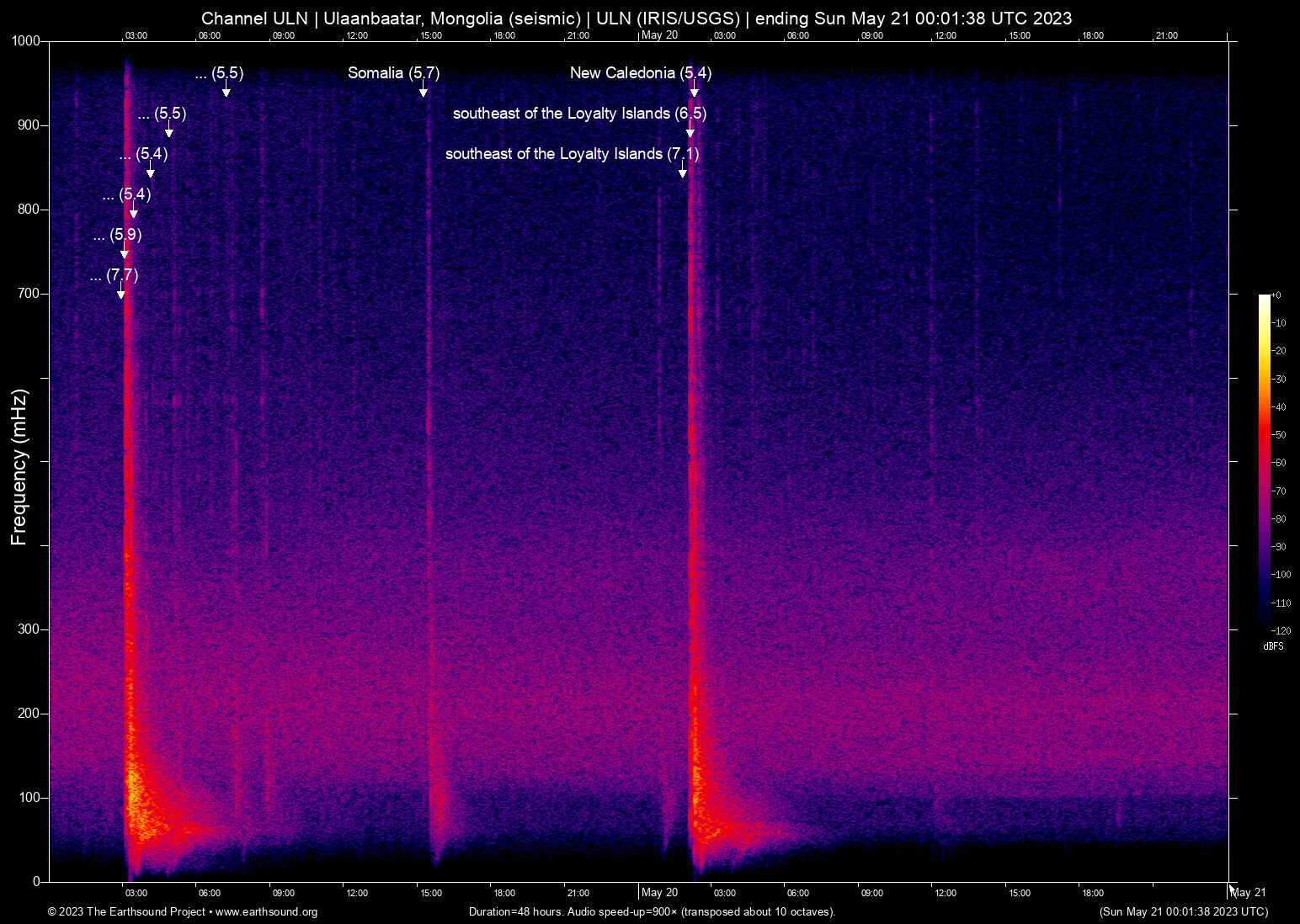Click the -60 level on the color scale
This screenshot has width=1300, height=924.
[1264, 463]
